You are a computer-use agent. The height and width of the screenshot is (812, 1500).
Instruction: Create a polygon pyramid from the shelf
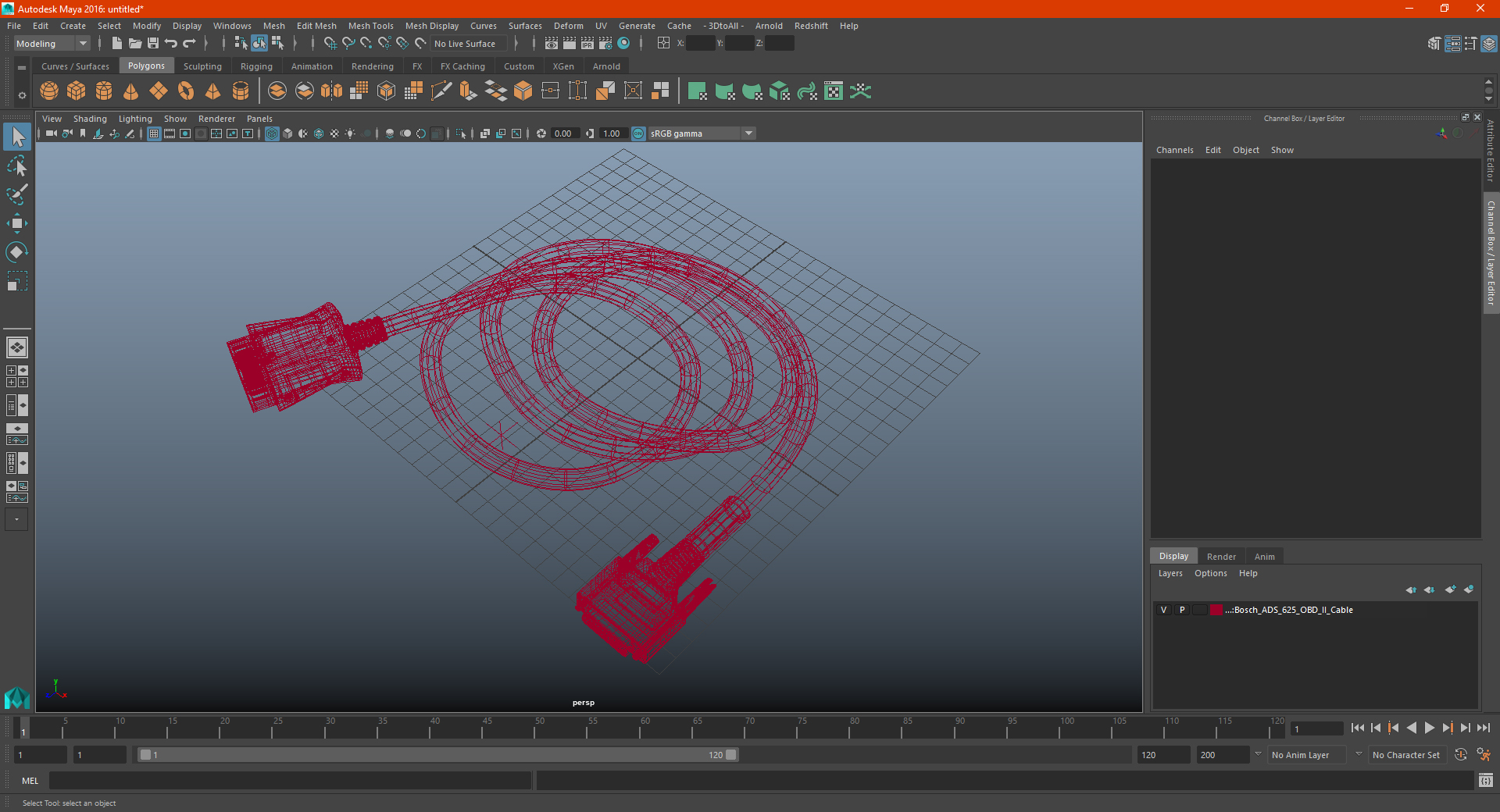click(213, 91)
